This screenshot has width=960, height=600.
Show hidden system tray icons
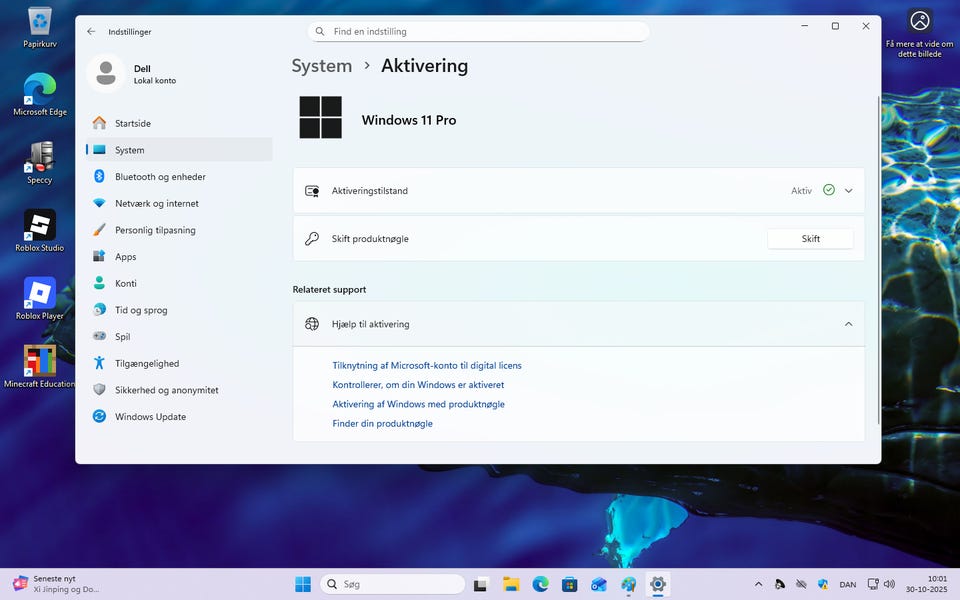click(757, 584)
